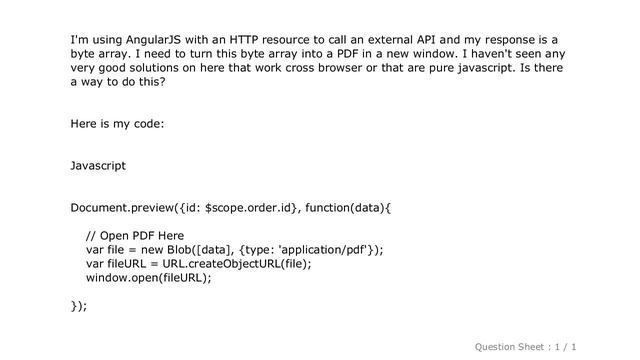Click the 'Javascript' heading text

[98, 166]
